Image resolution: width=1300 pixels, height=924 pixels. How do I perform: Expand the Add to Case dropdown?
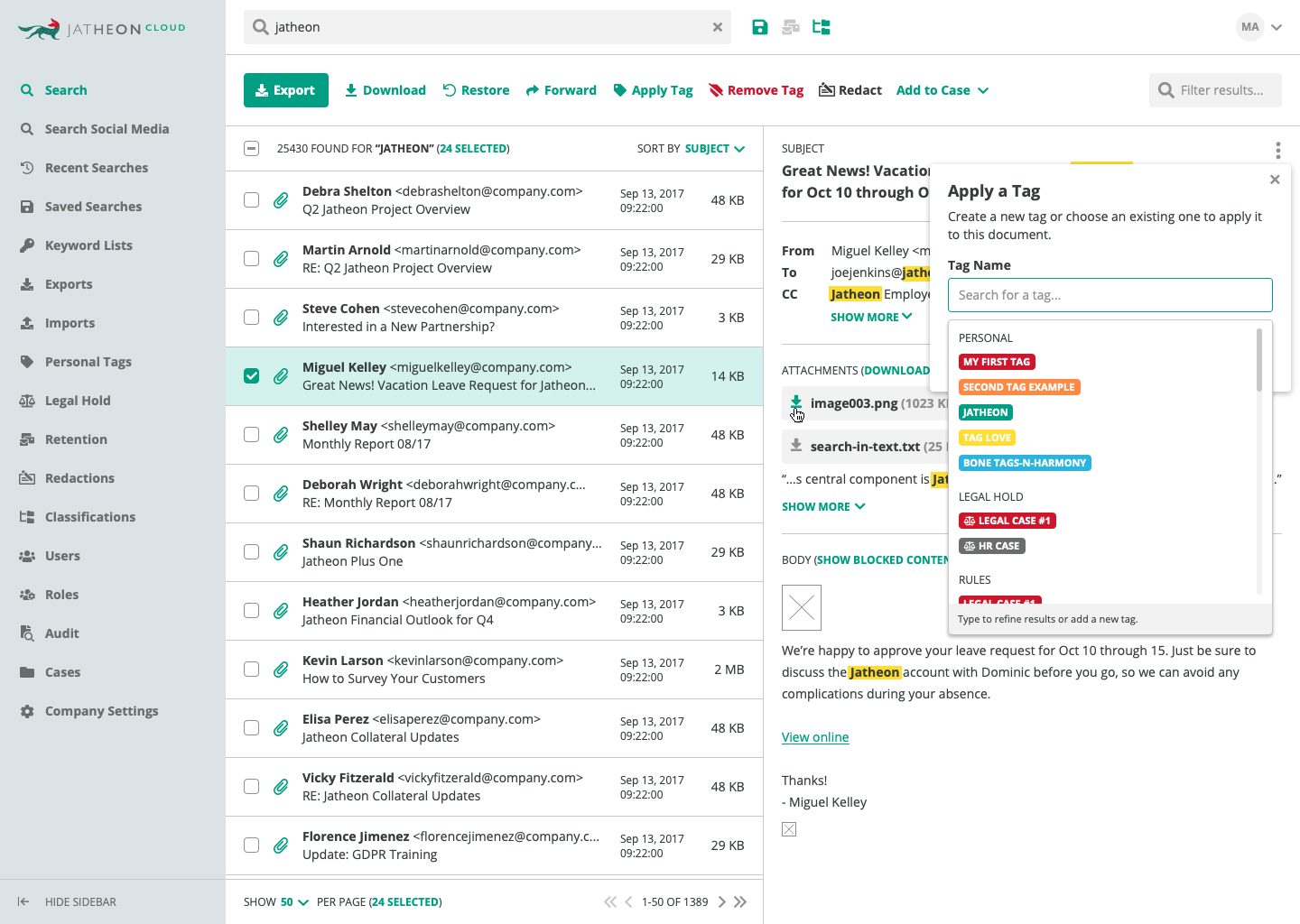click(942, 90)
